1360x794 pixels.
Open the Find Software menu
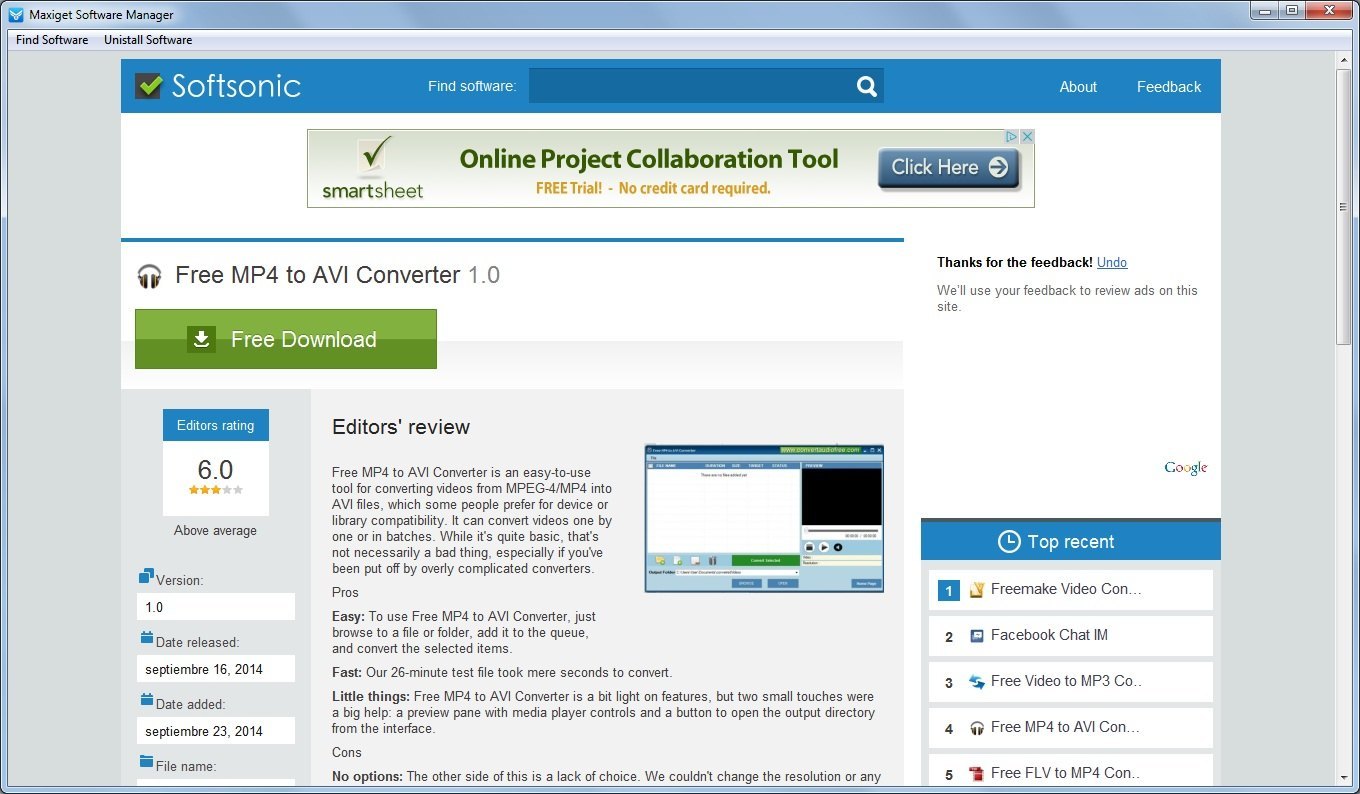[51, 40]
